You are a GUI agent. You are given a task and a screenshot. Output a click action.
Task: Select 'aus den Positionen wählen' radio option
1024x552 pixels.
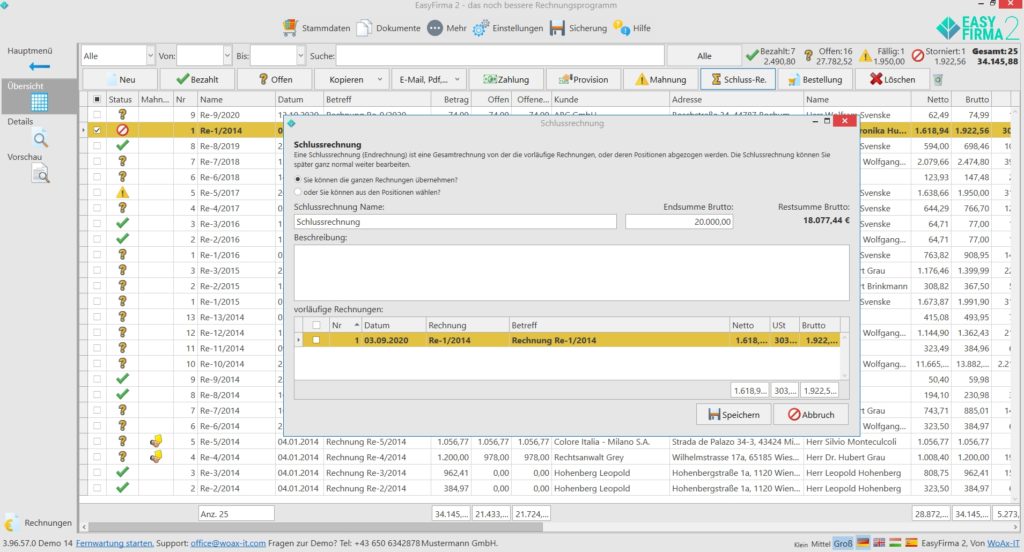pos(298,192)
